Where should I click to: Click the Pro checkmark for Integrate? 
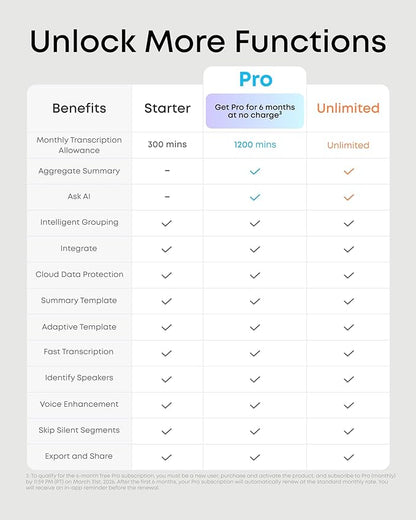coord(255,249)
